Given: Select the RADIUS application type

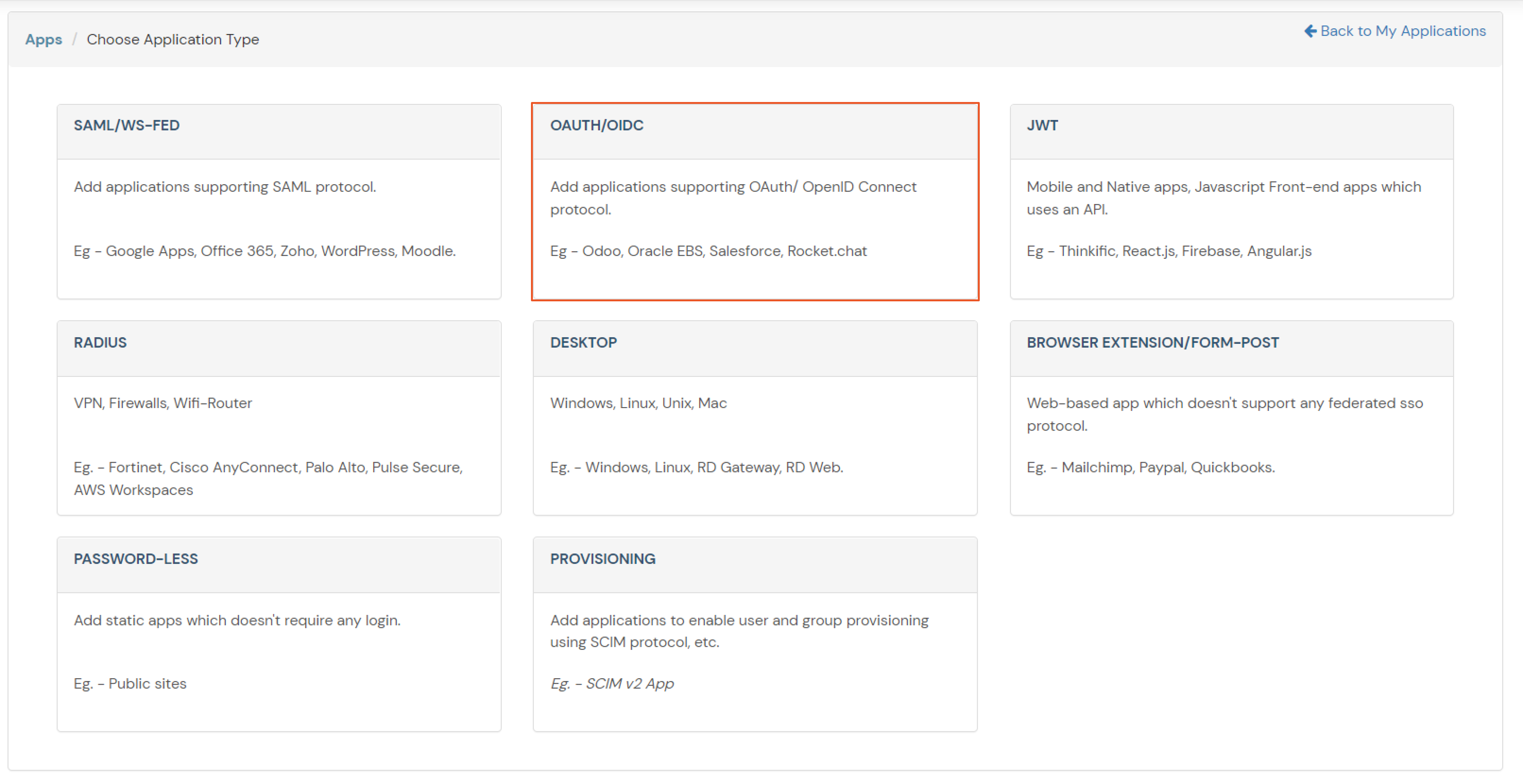Looking at the screenshot, I should click(278, 418).
